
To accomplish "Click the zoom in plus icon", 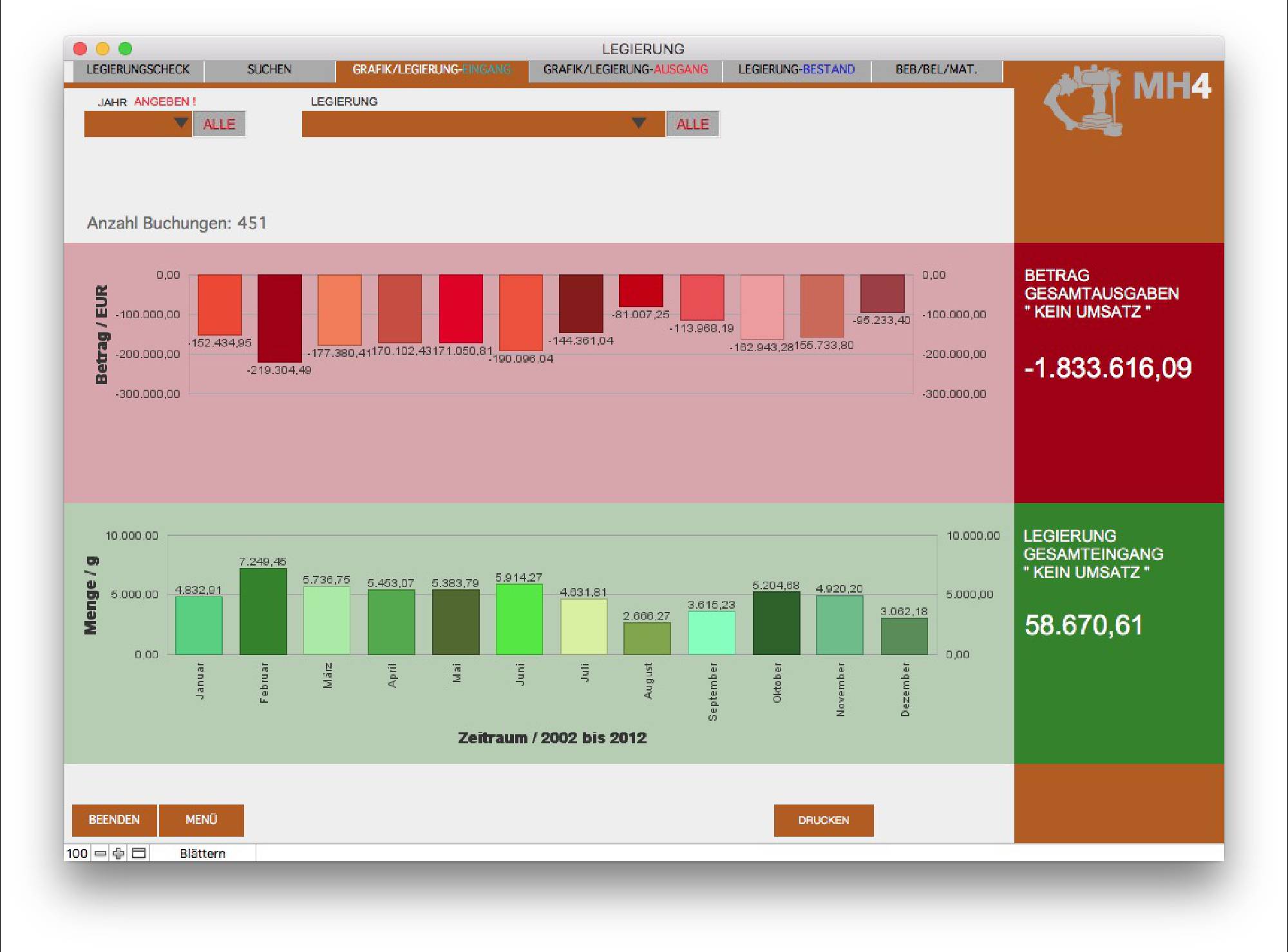I will pos(118,853).
